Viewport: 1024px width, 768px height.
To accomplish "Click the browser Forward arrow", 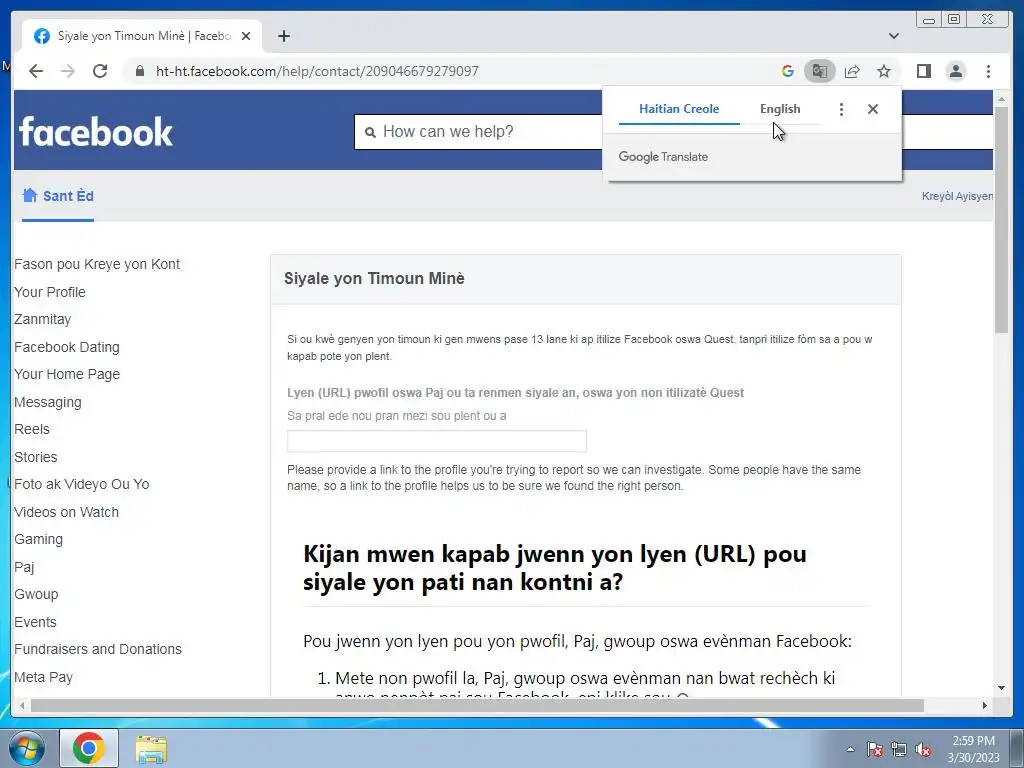I will tap(68, 71).
